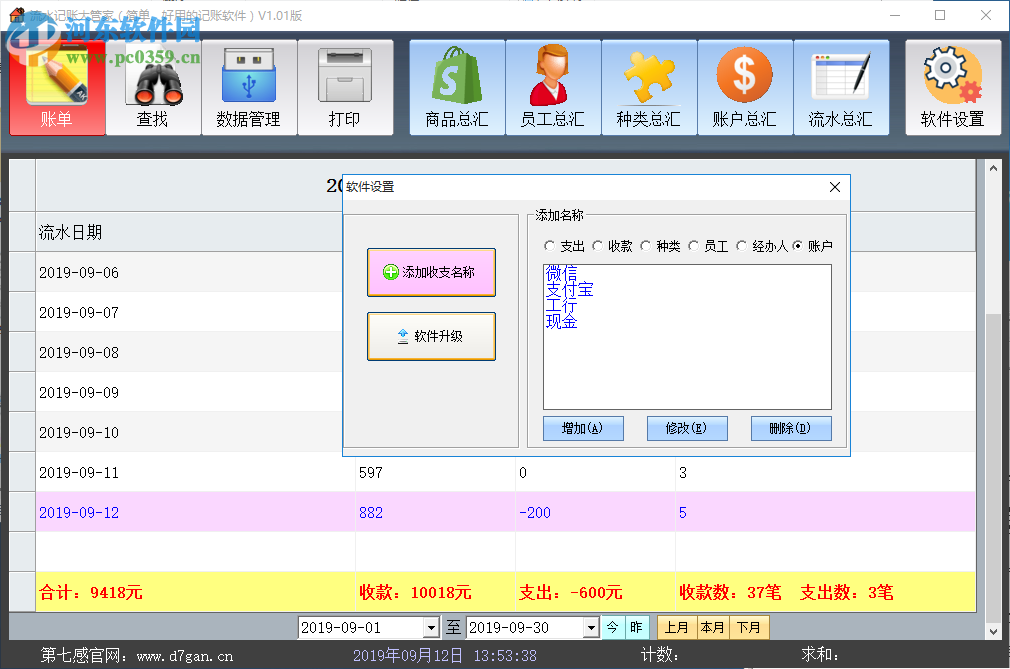Screen dimensions: 1010x669
Task: Click the 合计：9418元 total cell
Action: (x=195, y=592)
